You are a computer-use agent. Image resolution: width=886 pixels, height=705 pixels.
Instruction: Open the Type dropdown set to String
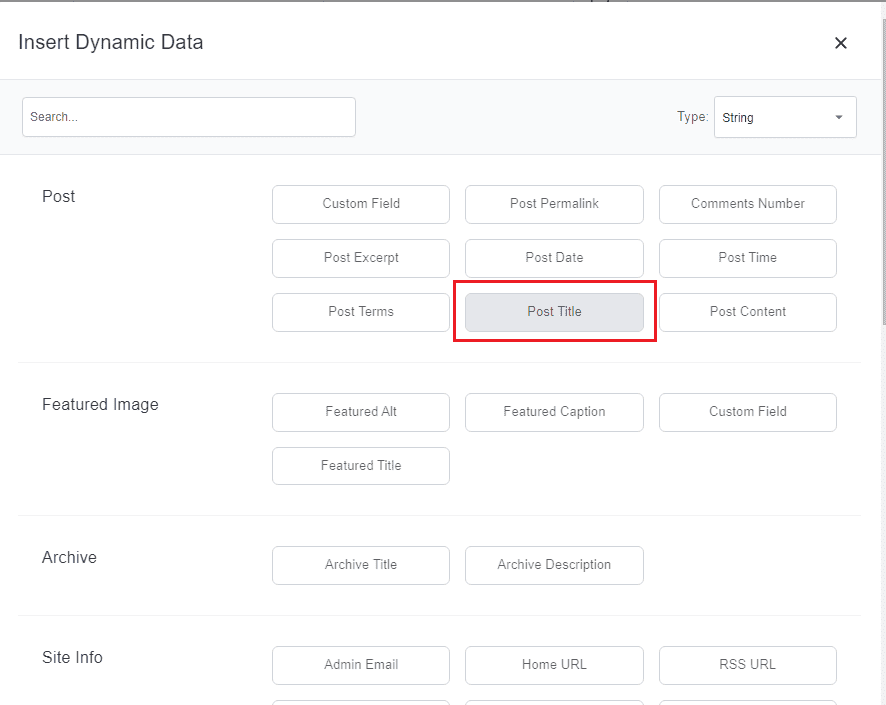click(x=785, y=117)
